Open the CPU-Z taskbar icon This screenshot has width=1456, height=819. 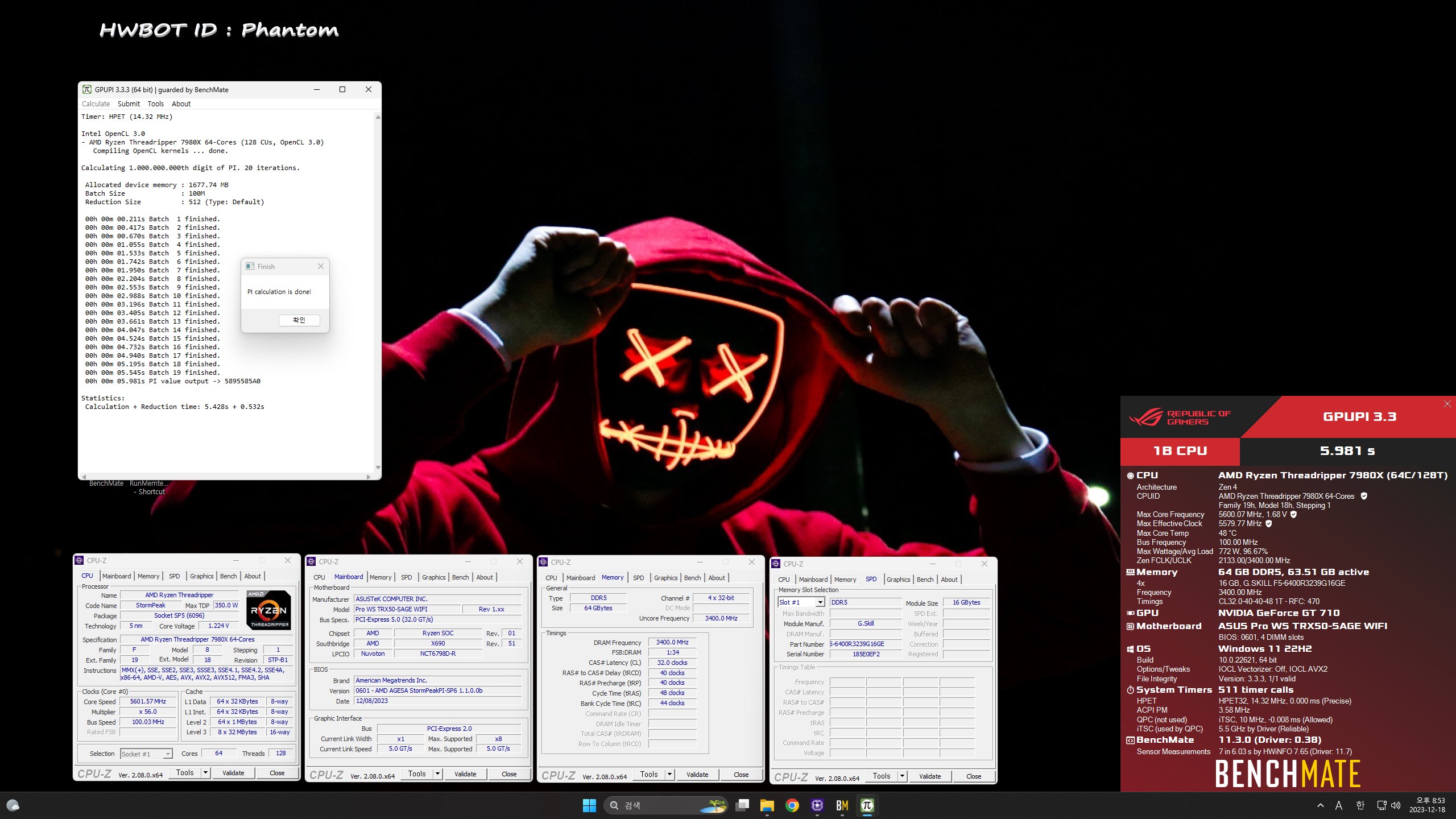pyautogui.click(x=817, y=805)
